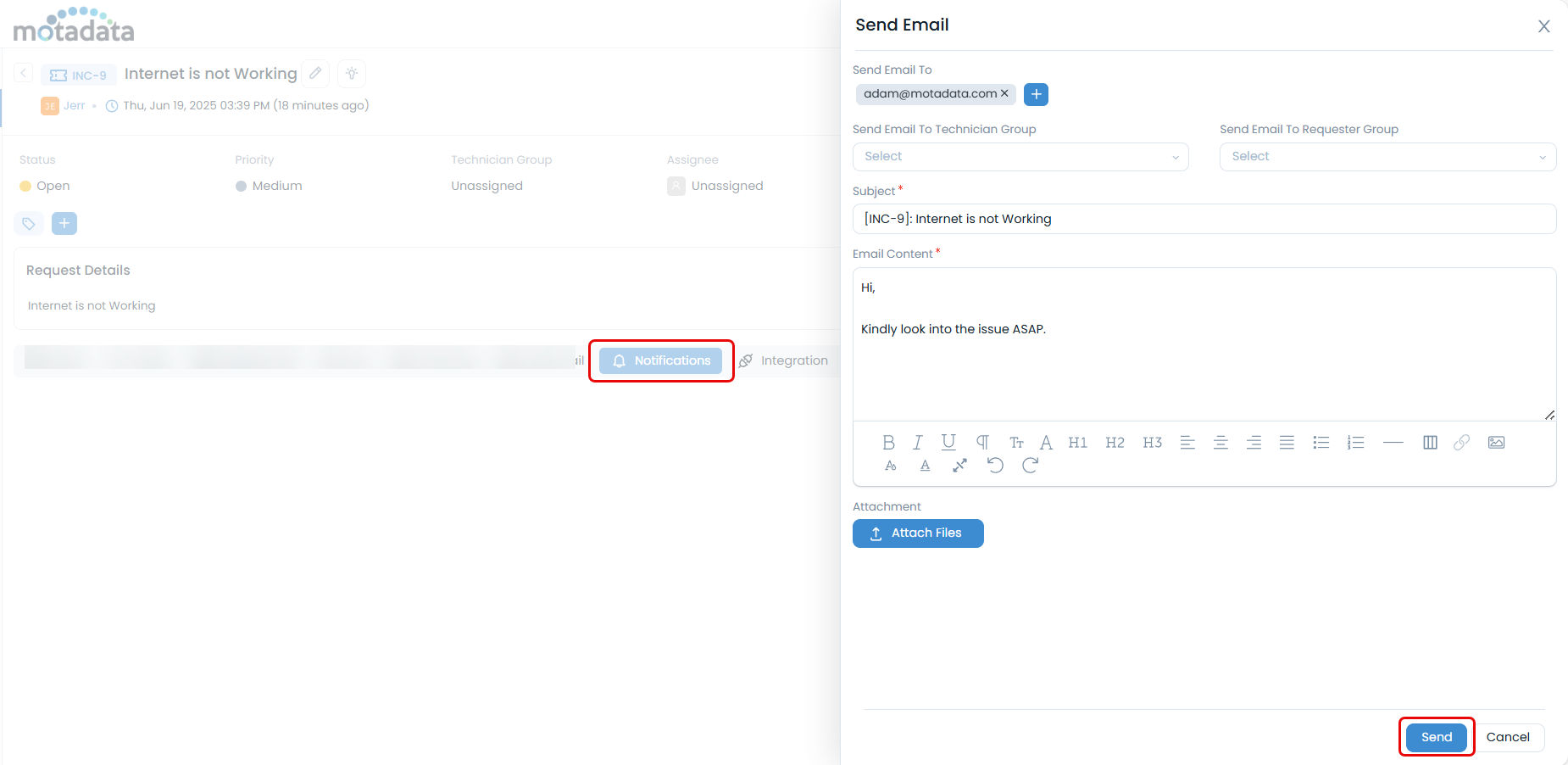Open the Send Email To Technician Group dropdown
Image resolution: width=1568 pixels, height=765 pixels.
tap(1020, 157)
